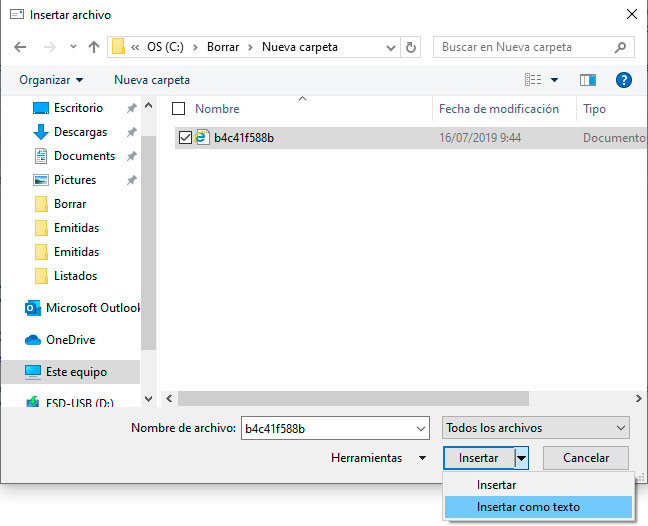This screenshot has width=648, height=526.
Task: Select Este equipo in the navigation tree
Action: (x=75, y=372)
